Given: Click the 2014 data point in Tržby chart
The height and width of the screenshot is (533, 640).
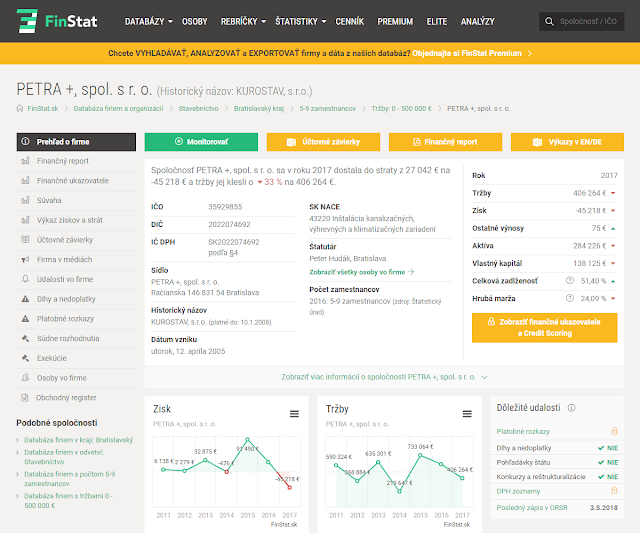Looking at the screenshot, I should (399, 491).
